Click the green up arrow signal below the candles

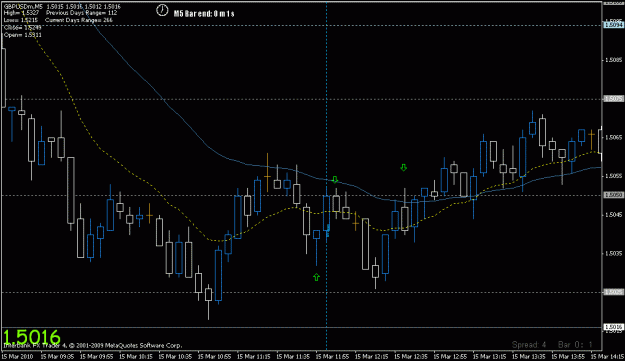tap(316, 277)
